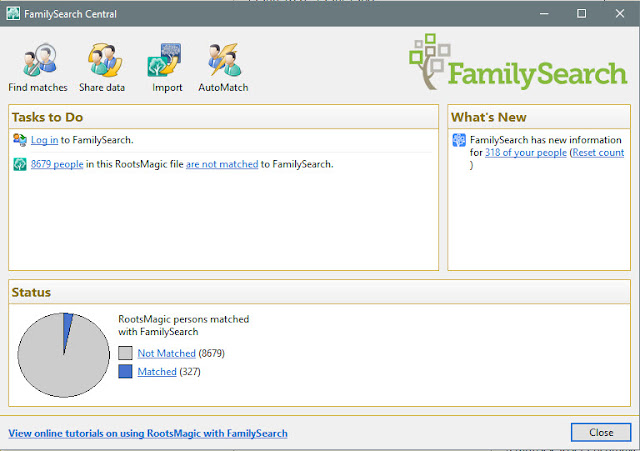This screenshot has height=451, width=640.
Task: Click the are not matched link
Action: [x=222, y=164]
